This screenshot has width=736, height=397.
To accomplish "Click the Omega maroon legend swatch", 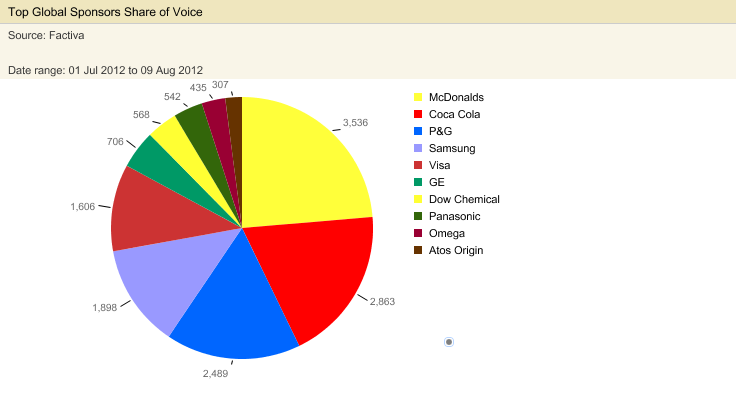I will pyautogui.click(x=418, y=233).
